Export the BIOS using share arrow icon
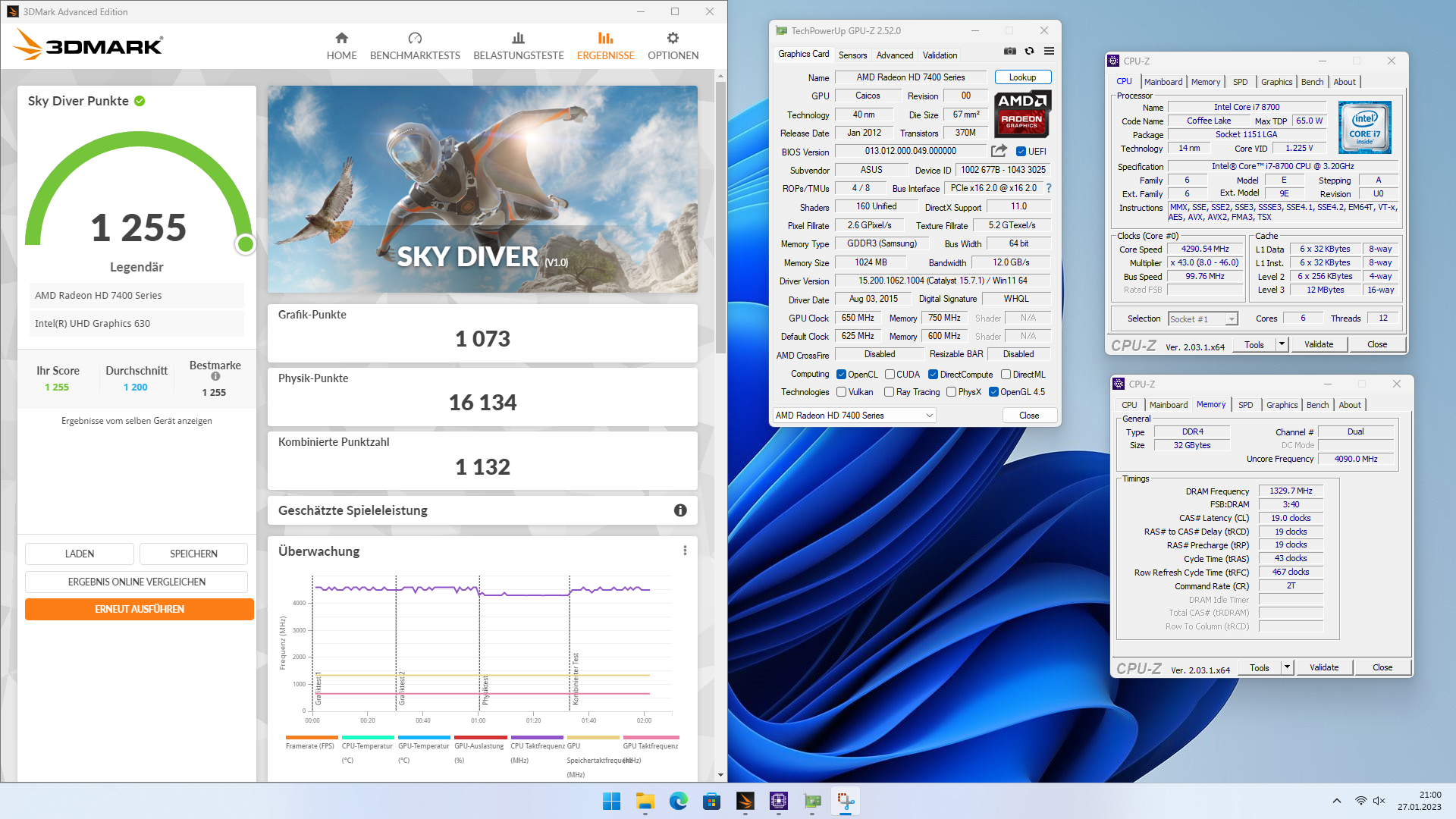 [999, 151]
